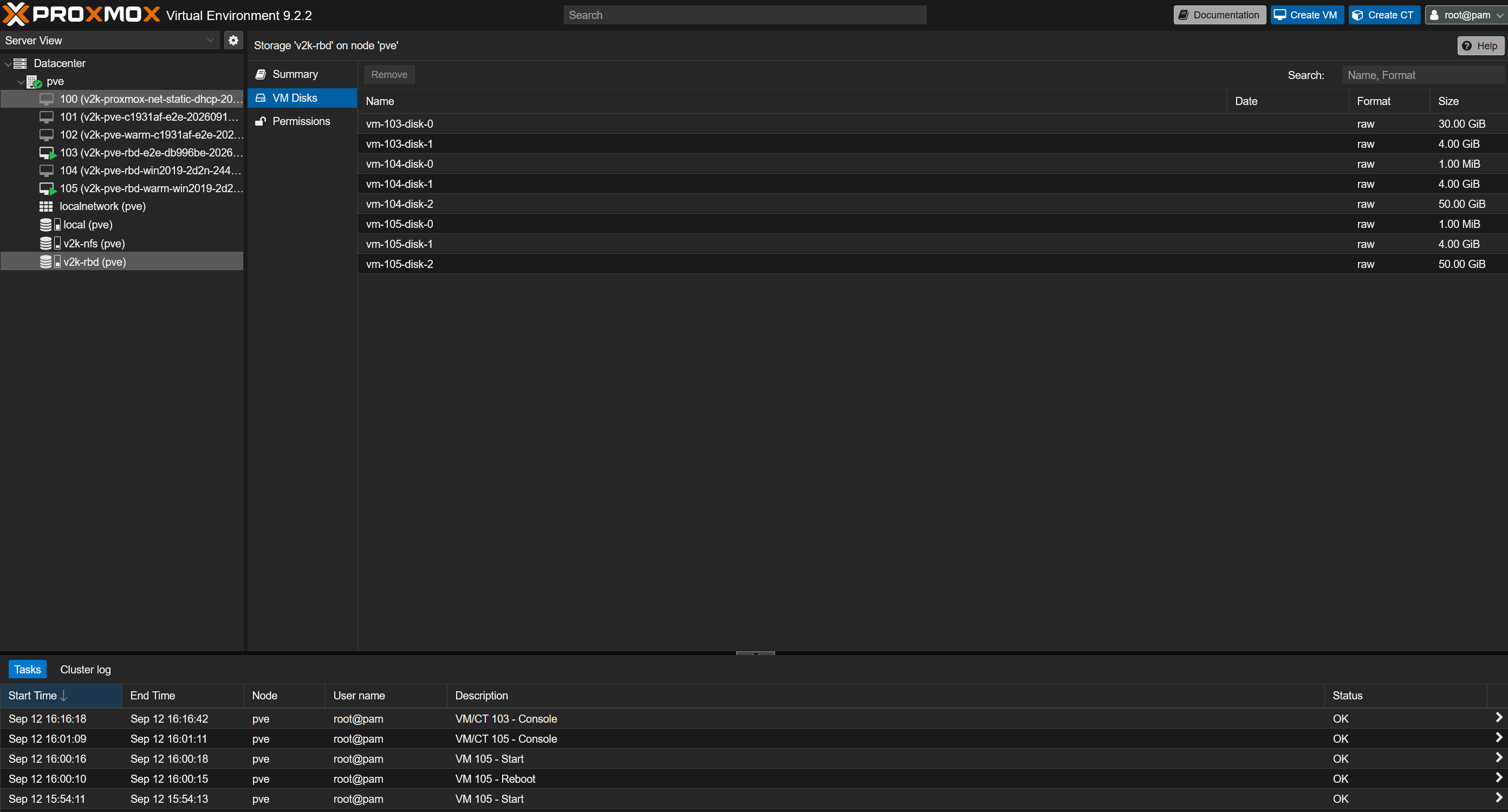
Task: Switch to the Tasks tab
Action: (28, 669)
